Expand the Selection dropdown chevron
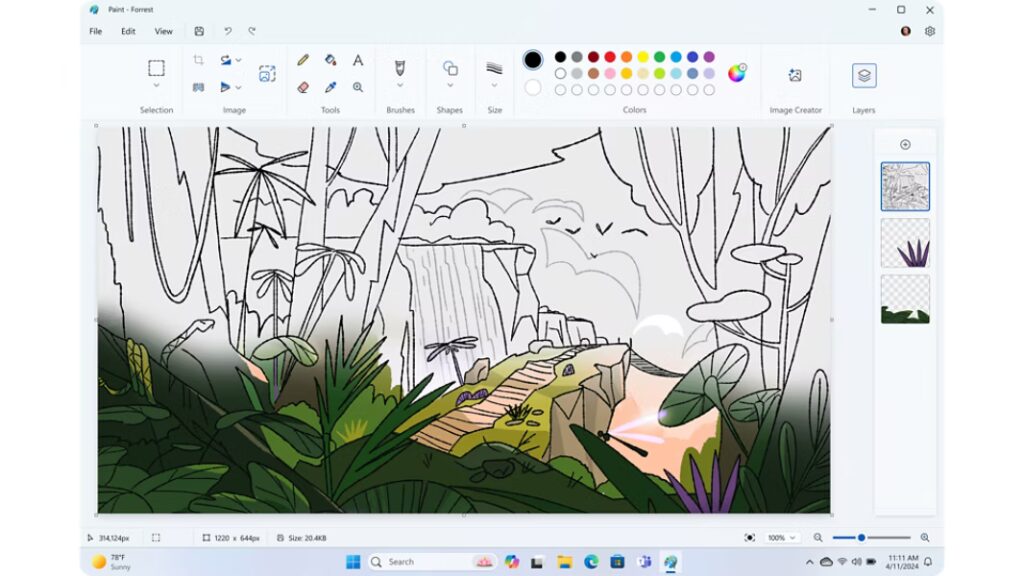 pos(156,86)
